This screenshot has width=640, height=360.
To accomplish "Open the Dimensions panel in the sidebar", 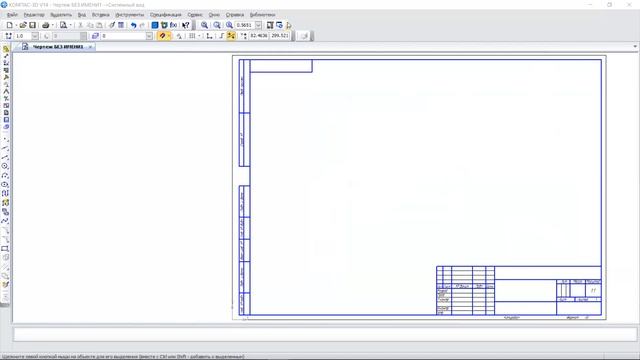I will (6, 56).
